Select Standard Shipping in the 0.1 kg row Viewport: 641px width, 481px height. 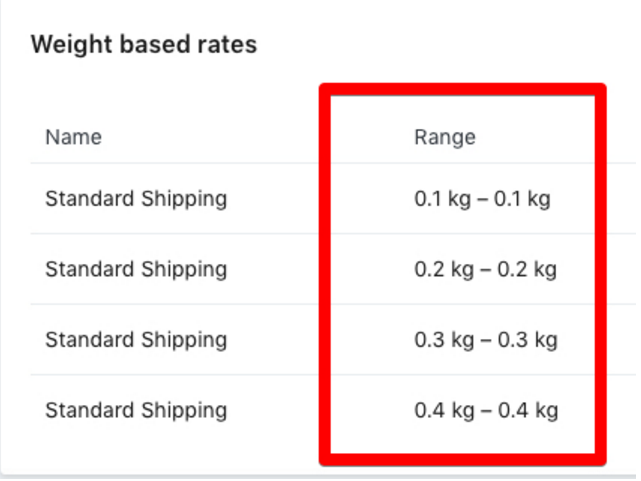tap(136, 199)
